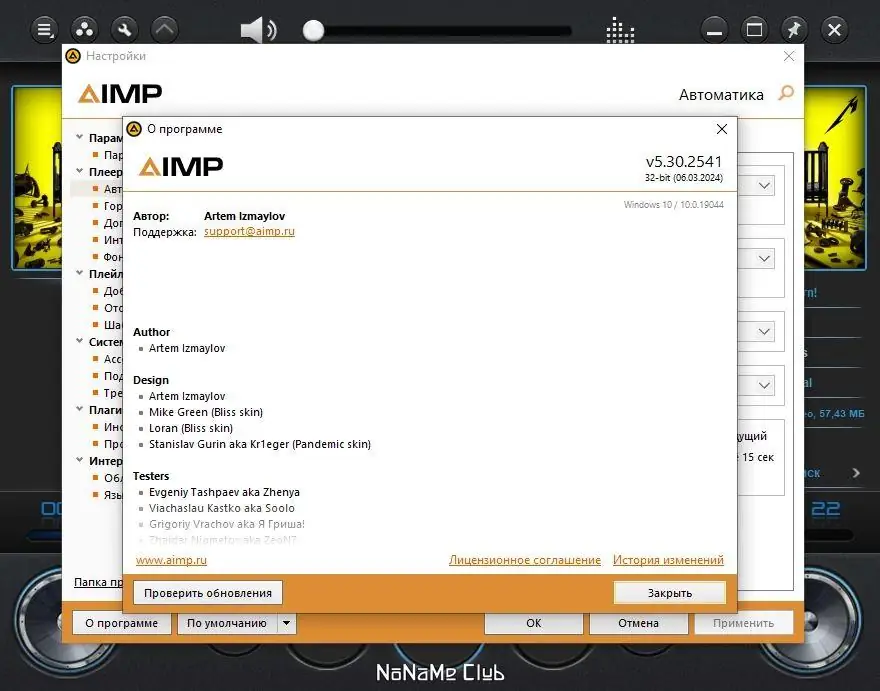Select the Интерфейс settings category
Viewport: 880px width, 691px height.
pyautogui.click(x=107, y=460)
